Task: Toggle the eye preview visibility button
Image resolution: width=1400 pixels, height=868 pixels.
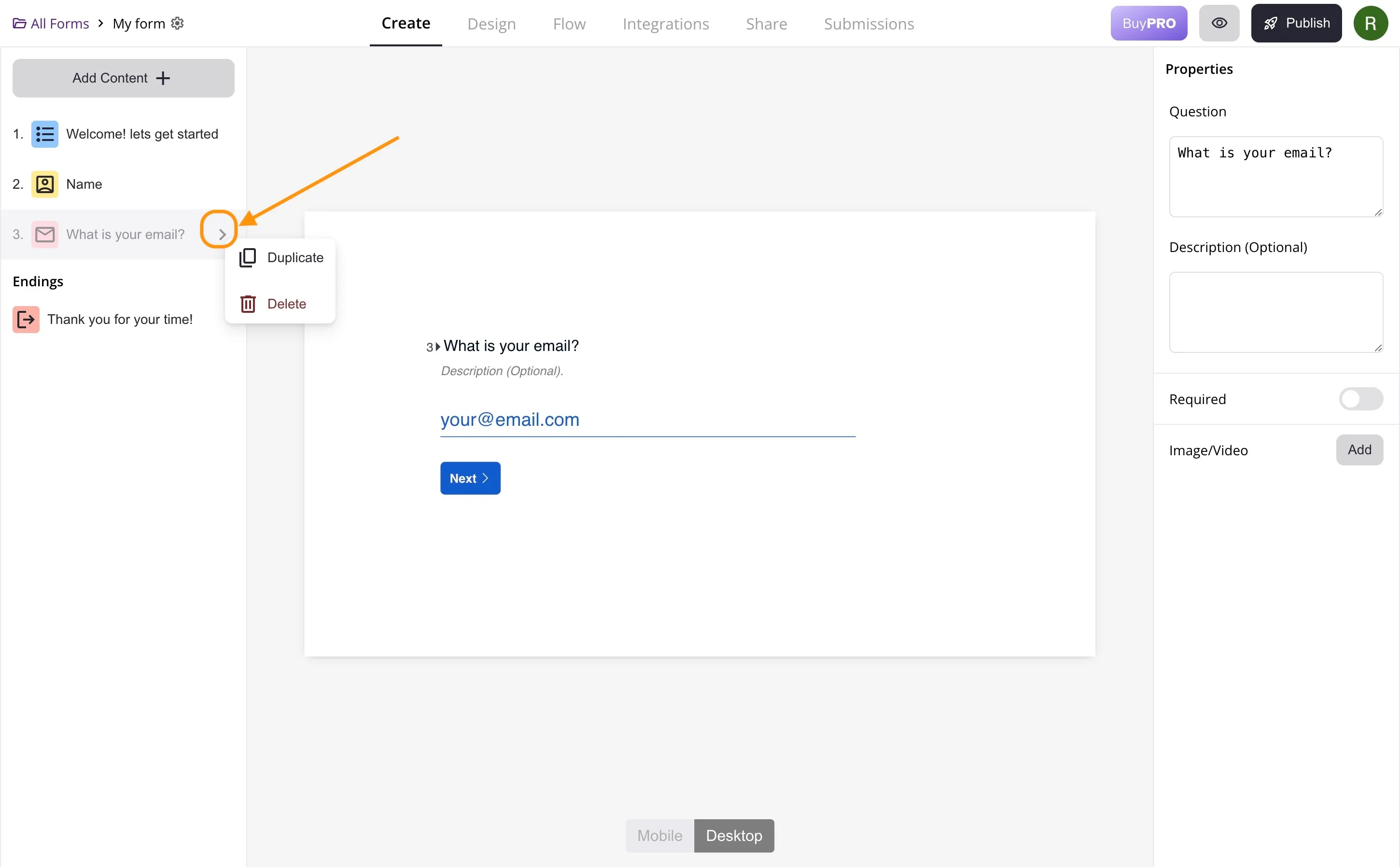Action: (1219, 22)
